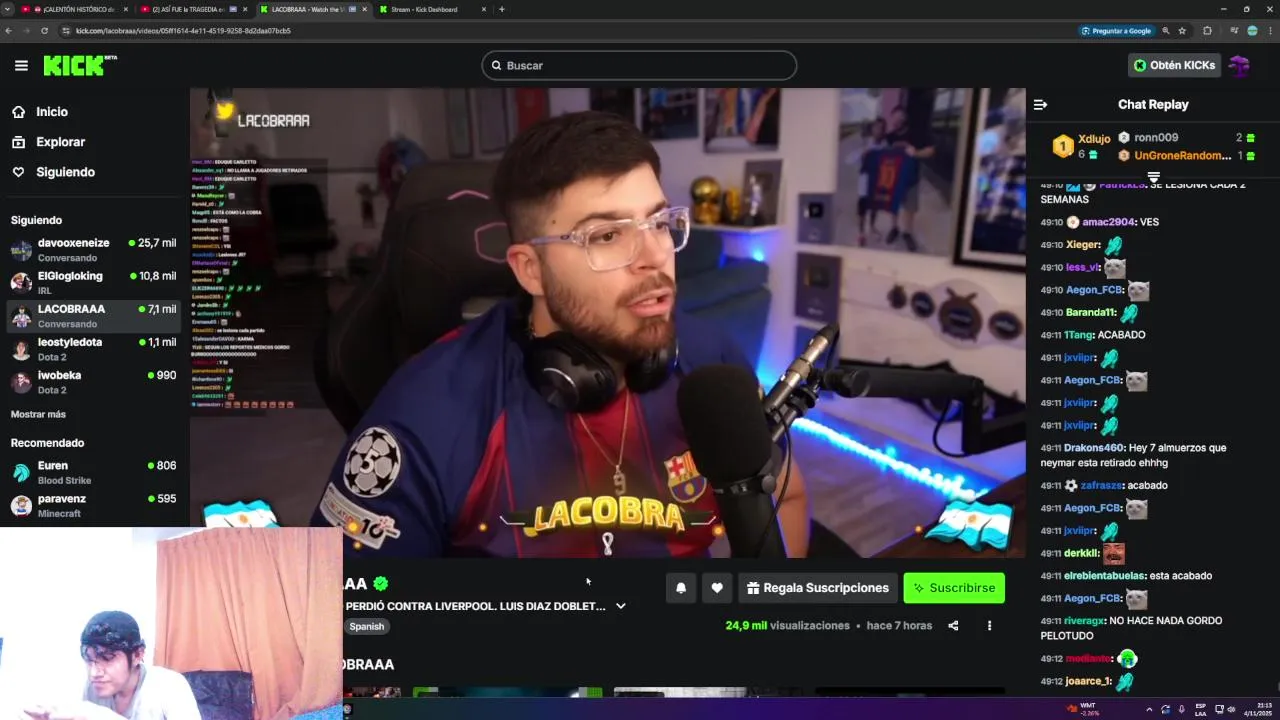Viewport: 1280px width, 720px height.
Task: Click the Obtén KICKs button
Action: (1174, 65)
